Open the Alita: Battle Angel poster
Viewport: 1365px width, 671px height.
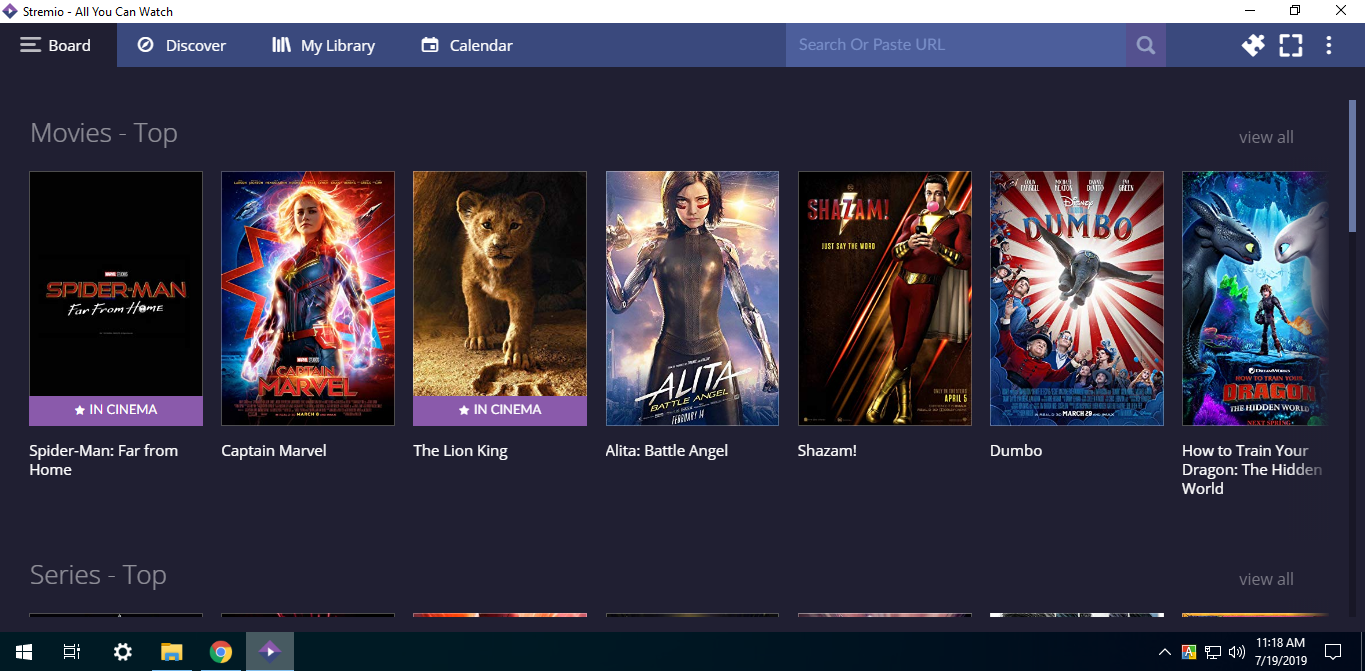pyautogui.click(x=692, y=298)
